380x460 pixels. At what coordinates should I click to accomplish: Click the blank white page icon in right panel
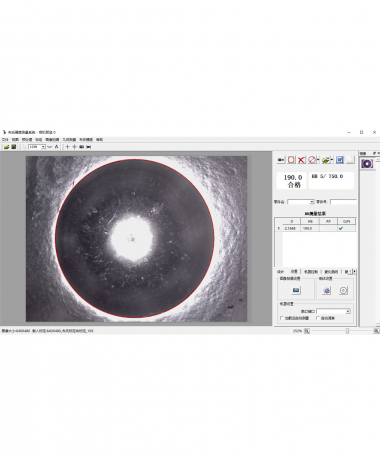pos(350,160)
